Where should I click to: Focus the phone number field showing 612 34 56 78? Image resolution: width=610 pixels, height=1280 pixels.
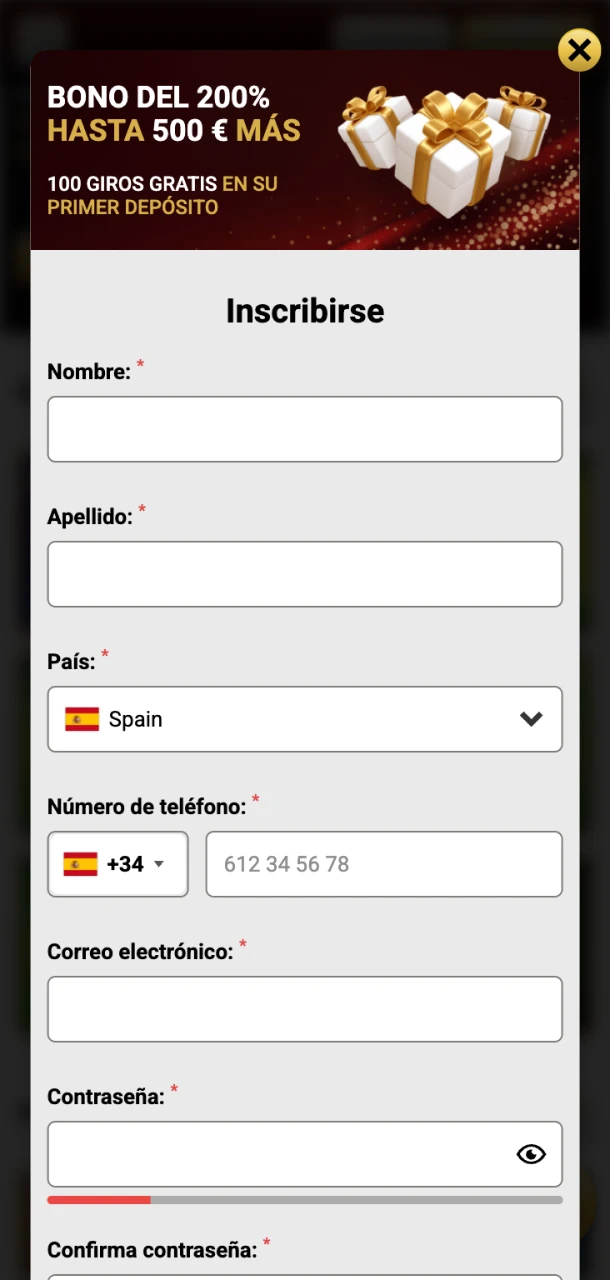(384, 864)
